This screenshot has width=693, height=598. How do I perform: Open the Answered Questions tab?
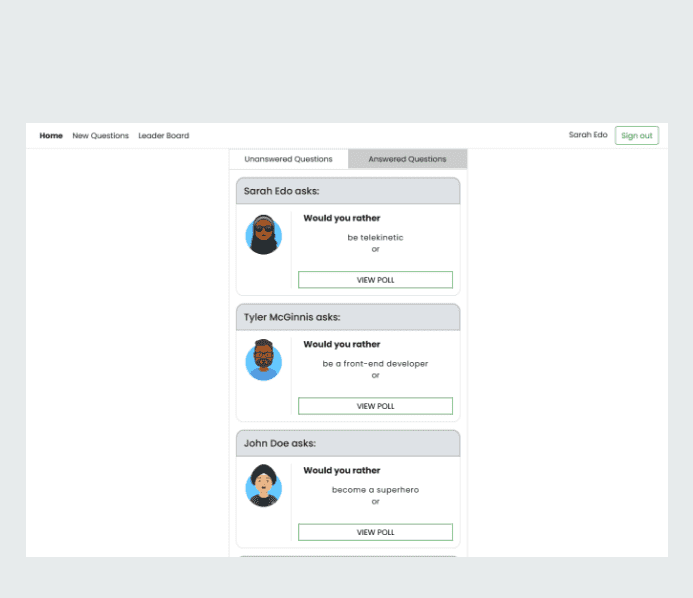click(407, 159)
